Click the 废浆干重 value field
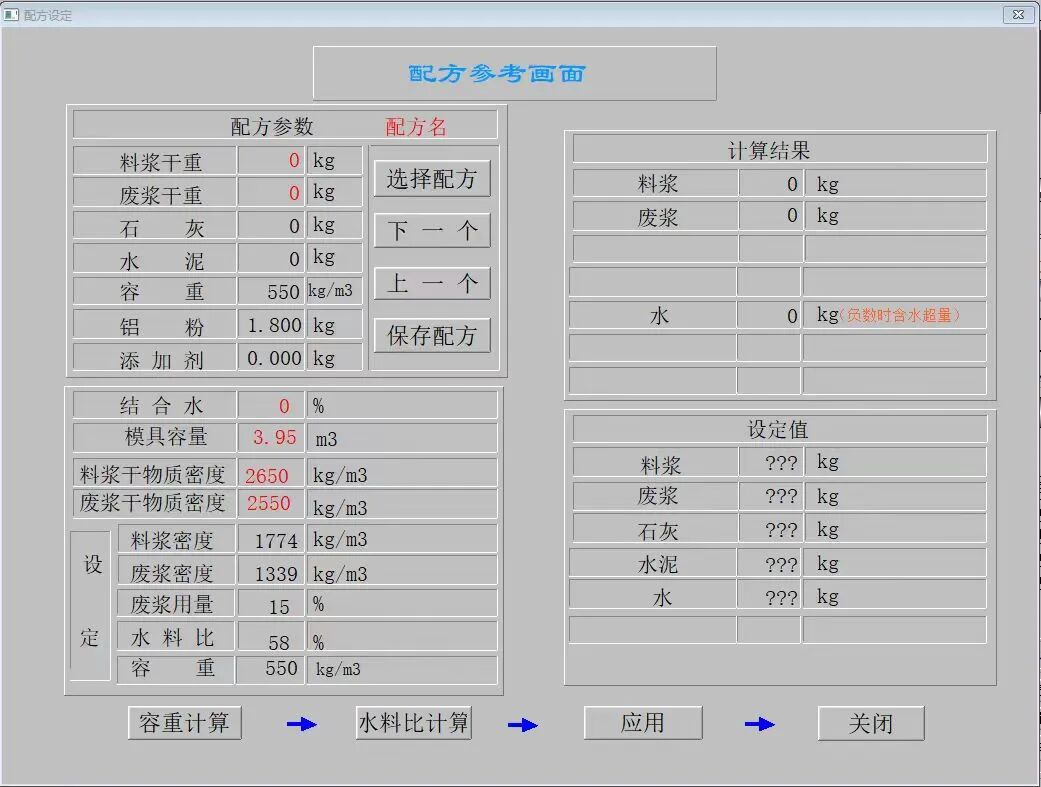The image size is (1041, 787). pos(271,192)
